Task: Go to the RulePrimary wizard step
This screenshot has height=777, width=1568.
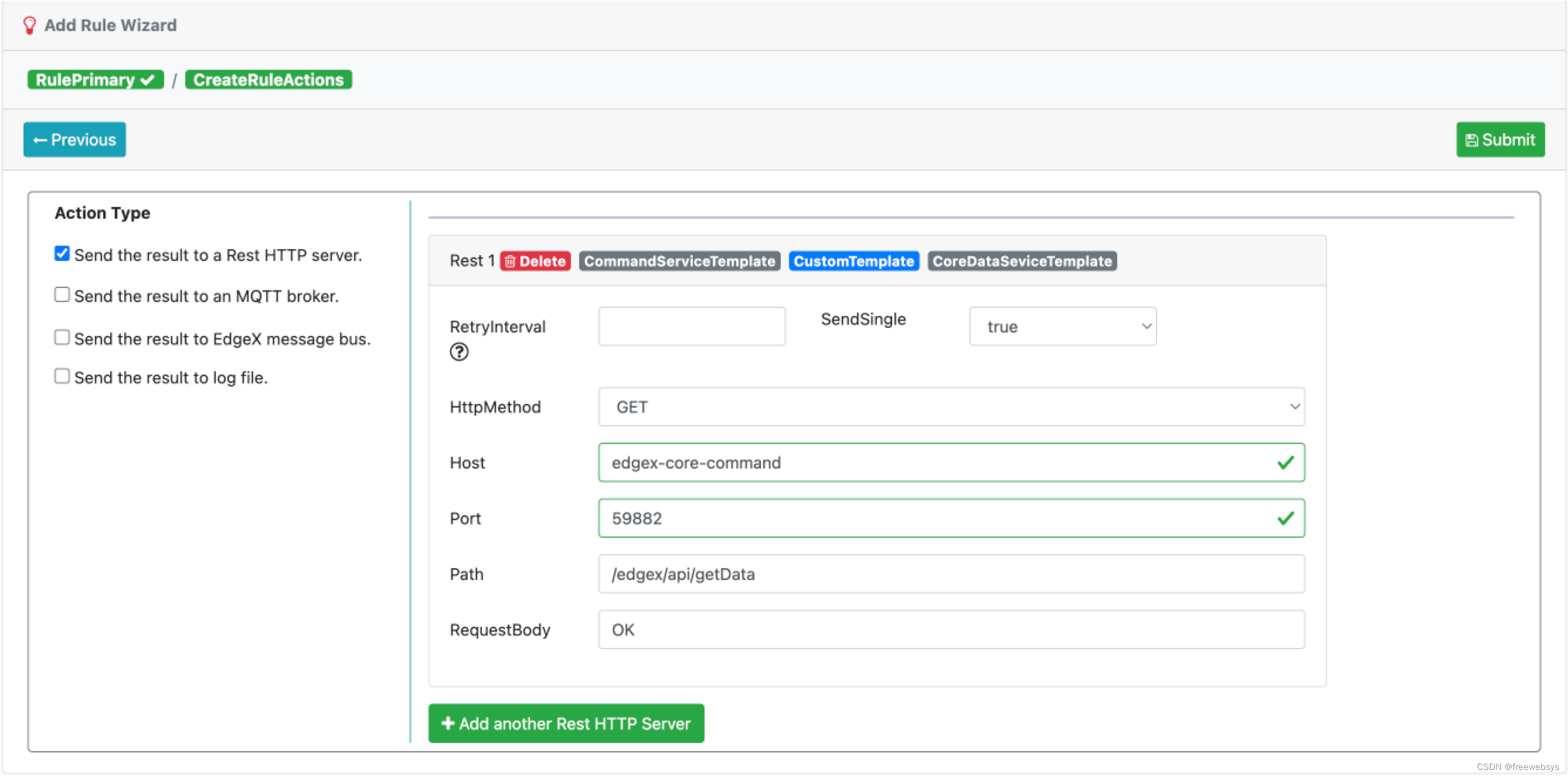Action: 95,80
